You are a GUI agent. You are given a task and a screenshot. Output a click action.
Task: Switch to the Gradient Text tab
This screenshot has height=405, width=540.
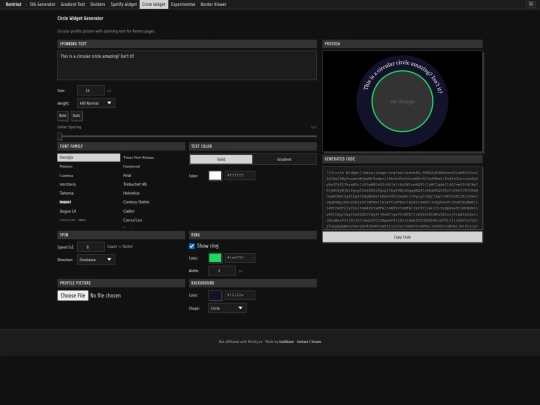[73, 4]
